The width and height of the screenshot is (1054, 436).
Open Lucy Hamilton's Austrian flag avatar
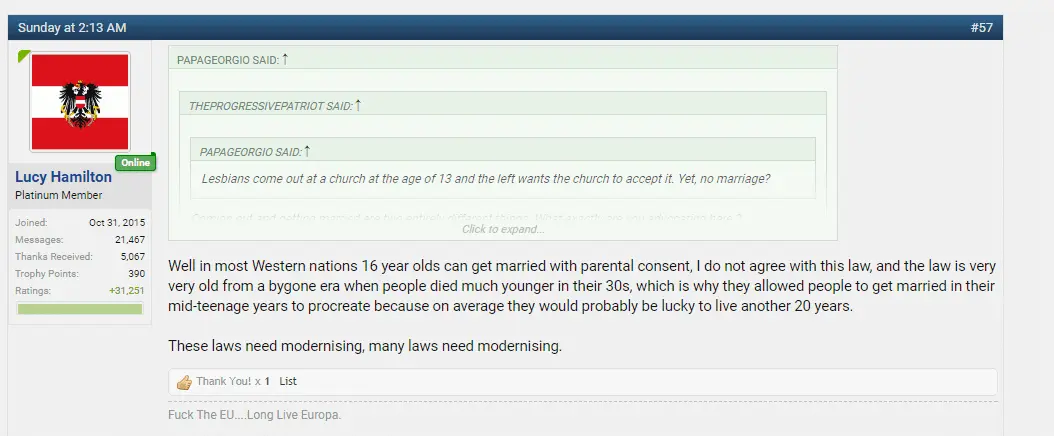[80, 103]
